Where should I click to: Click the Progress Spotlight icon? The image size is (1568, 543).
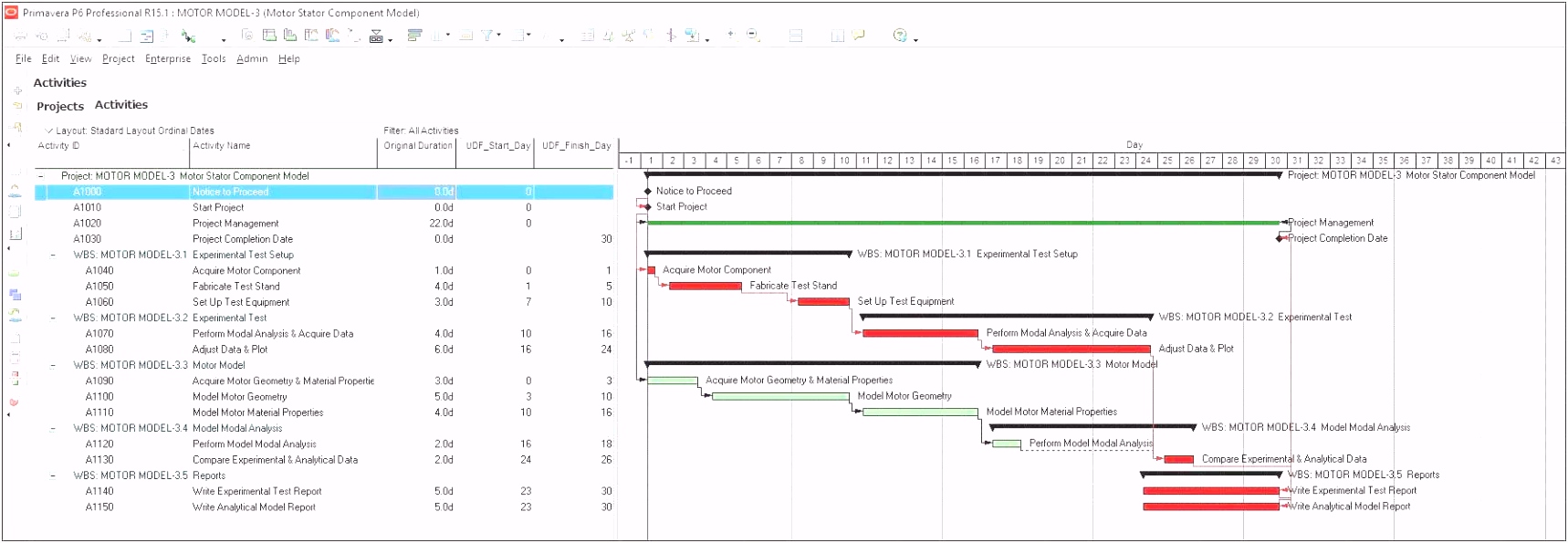pyautogui.click(x=671, y=35)
